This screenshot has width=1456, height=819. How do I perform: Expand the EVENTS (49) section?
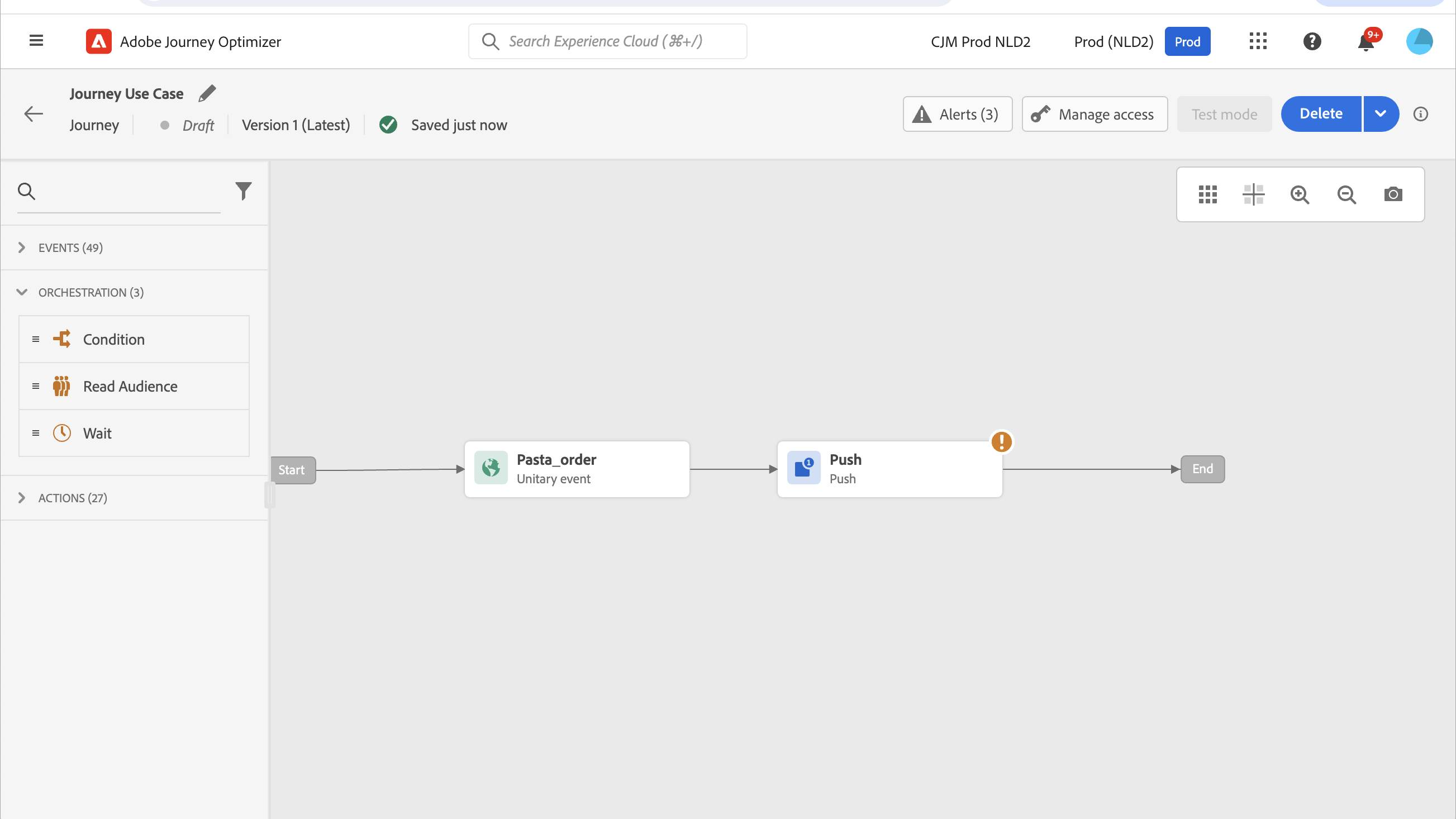pyautogui.click(x=21, y=247)
